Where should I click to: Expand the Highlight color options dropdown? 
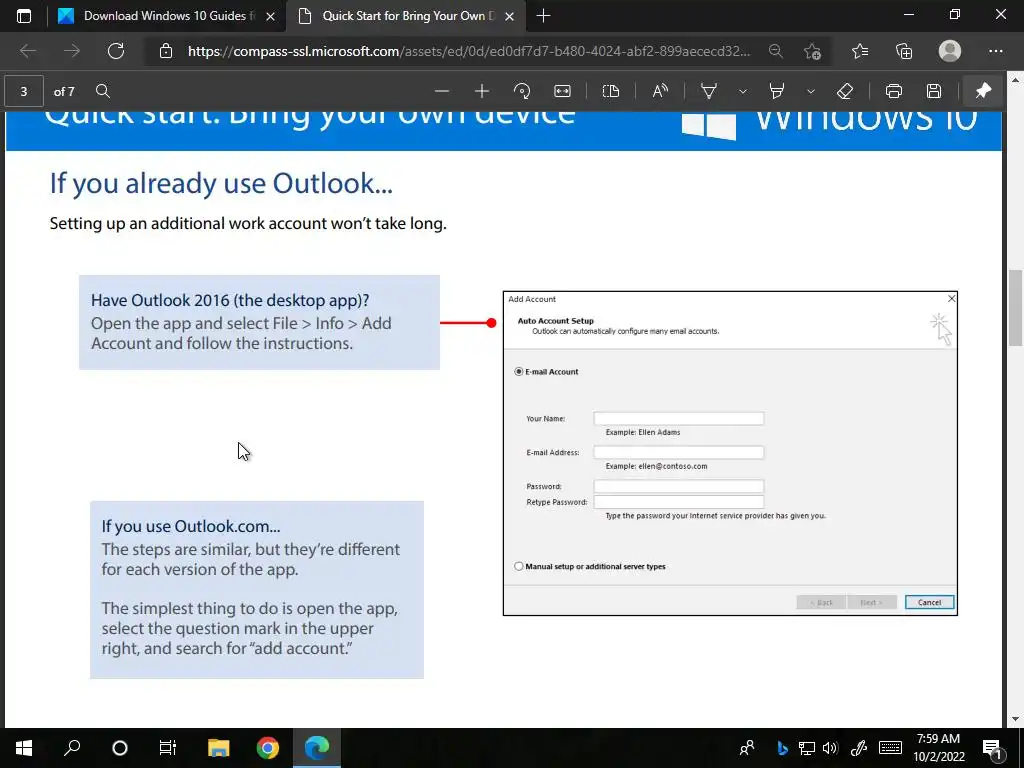[810, 91]
